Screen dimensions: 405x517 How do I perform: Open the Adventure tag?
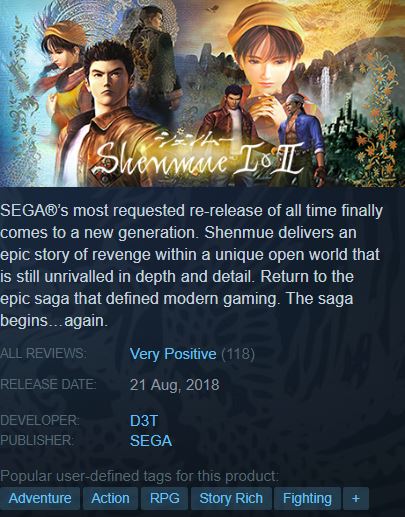click(40, 498)
